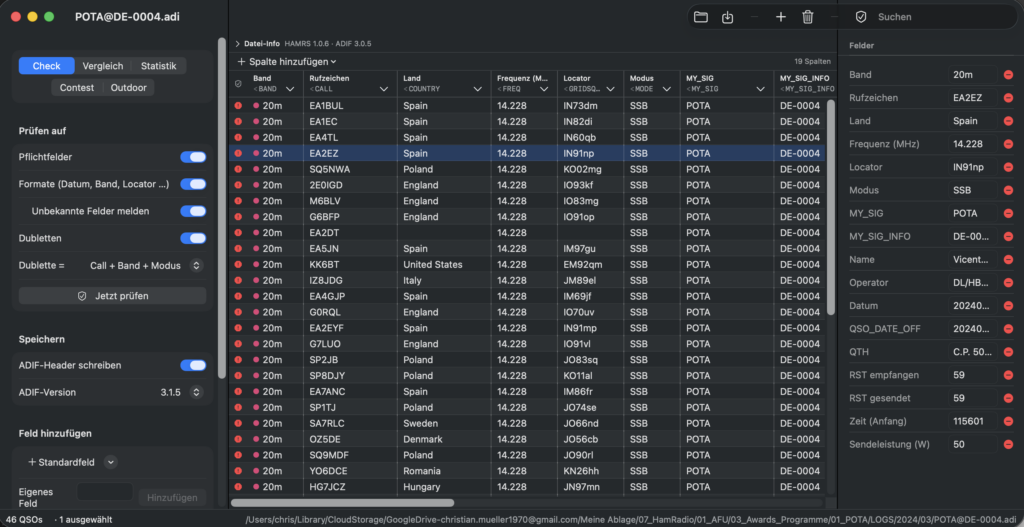This screenshot has width=1024, height=527.
Task: Remove the Operator field with its red minus
Action: 1008,283
